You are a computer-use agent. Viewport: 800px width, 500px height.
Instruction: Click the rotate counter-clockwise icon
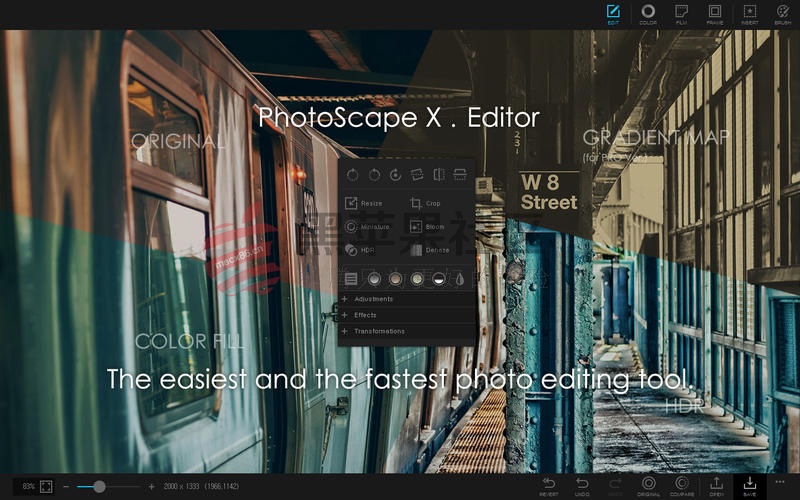pos(352,175)
